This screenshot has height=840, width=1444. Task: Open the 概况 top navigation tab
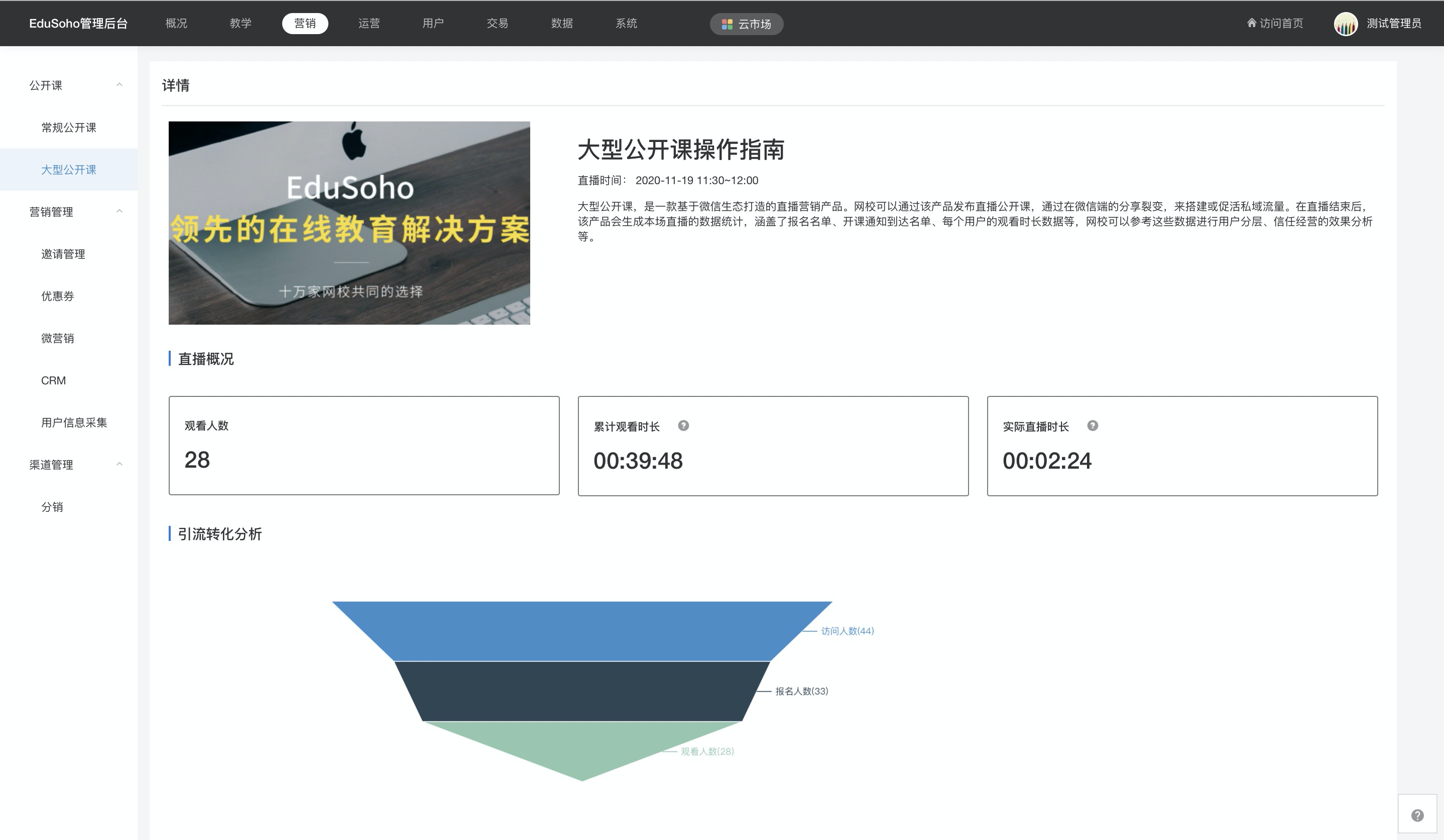(176, 24)
